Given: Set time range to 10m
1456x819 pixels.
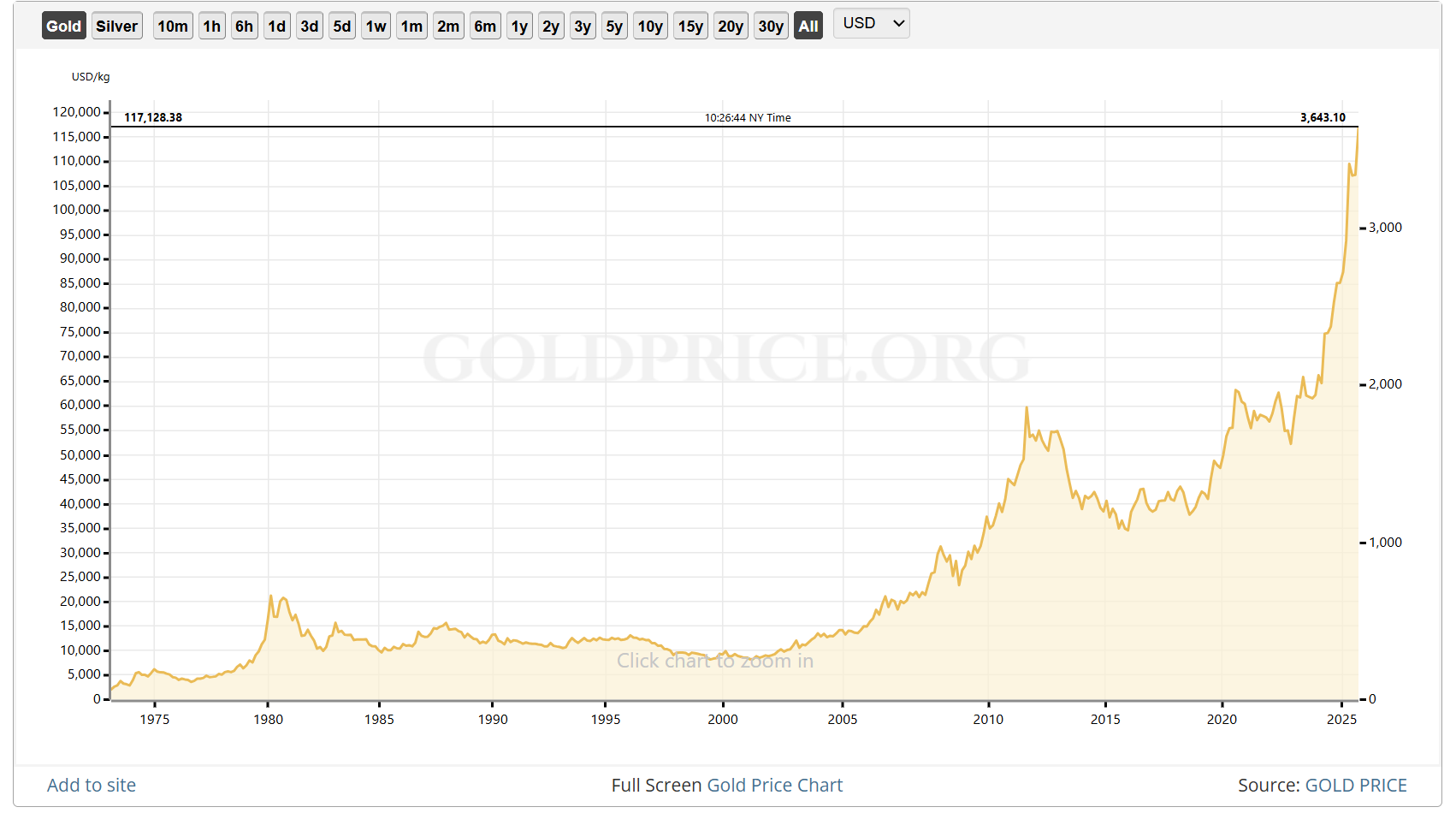Looking at the screenshot, I should 173,26.
